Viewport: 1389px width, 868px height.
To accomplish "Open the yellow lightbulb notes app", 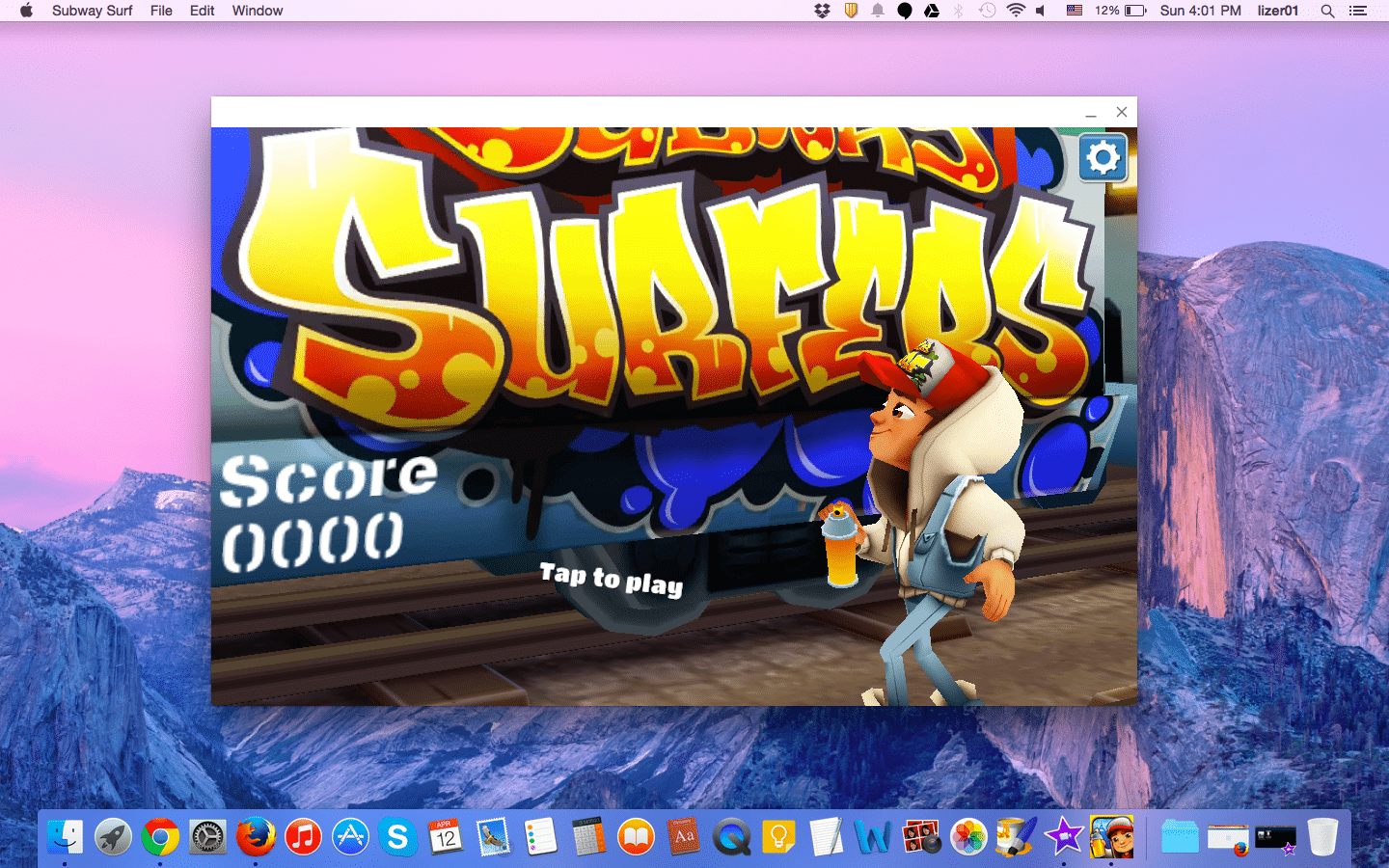I will pyautogui.click(x=778, y=836).
